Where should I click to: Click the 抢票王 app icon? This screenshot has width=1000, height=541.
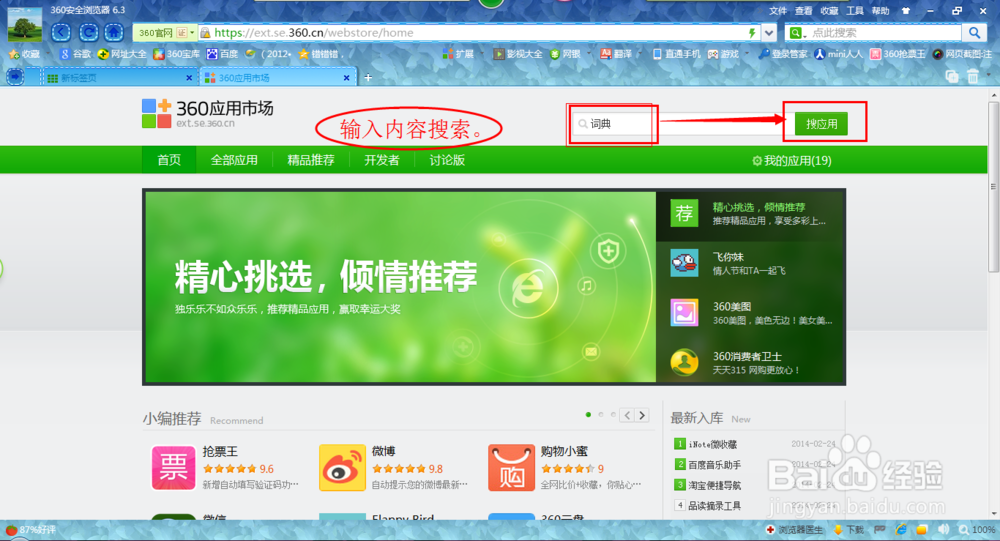pyautogui.click(x=173, y=468)
